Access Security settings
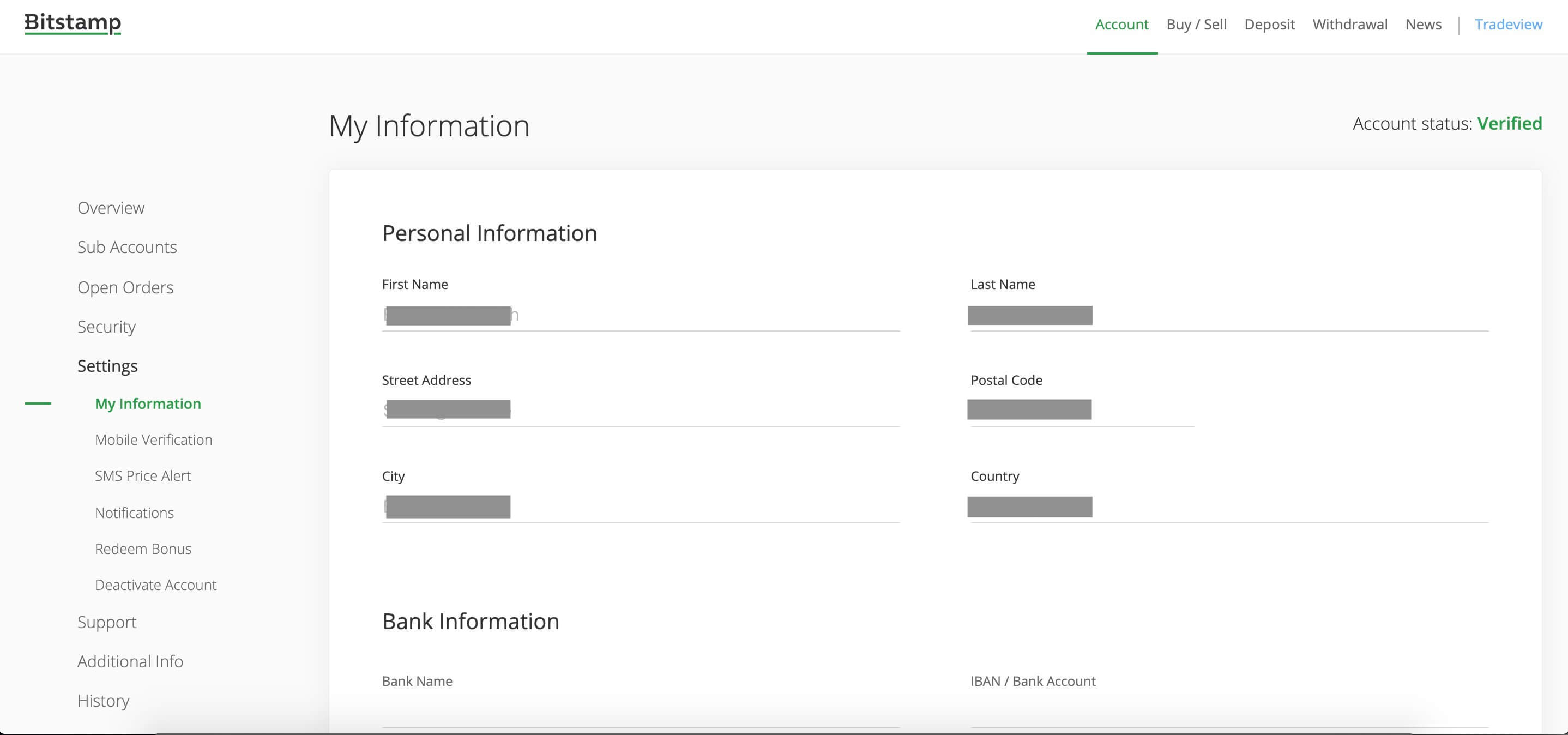The height and width of the screenshot is (735, 1568). [106, 326]
